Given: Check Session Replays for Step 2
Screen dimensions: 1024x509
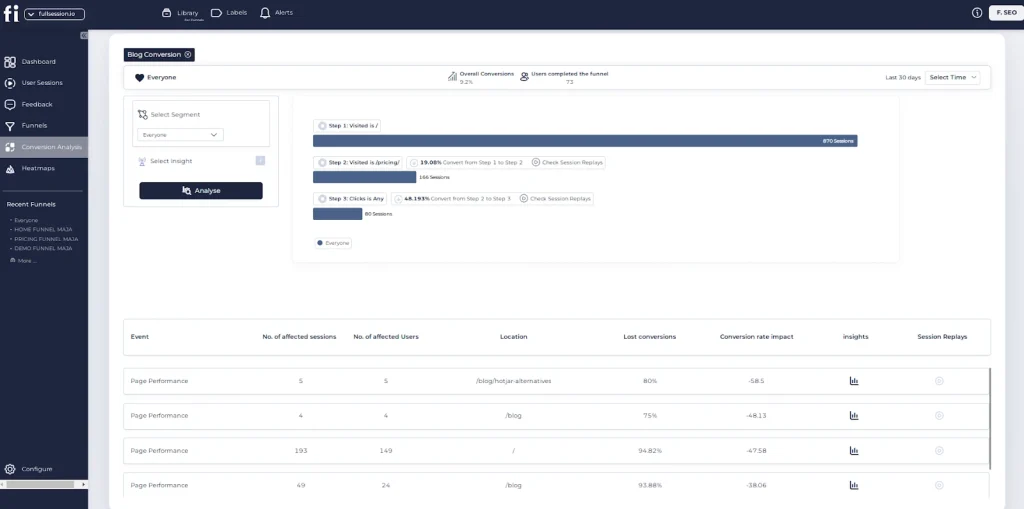Looking at the screenshot, I should point(568,163).
